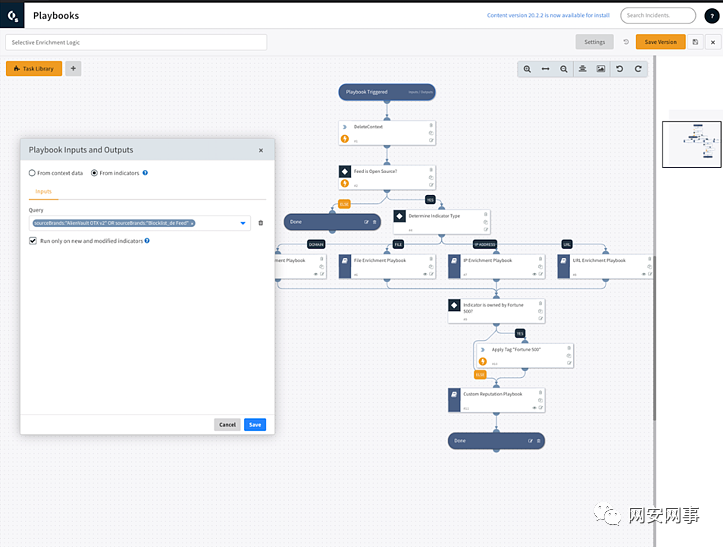Click the Cancel button
The width and height of the screenshot is (723, 547).
[227, 425]
